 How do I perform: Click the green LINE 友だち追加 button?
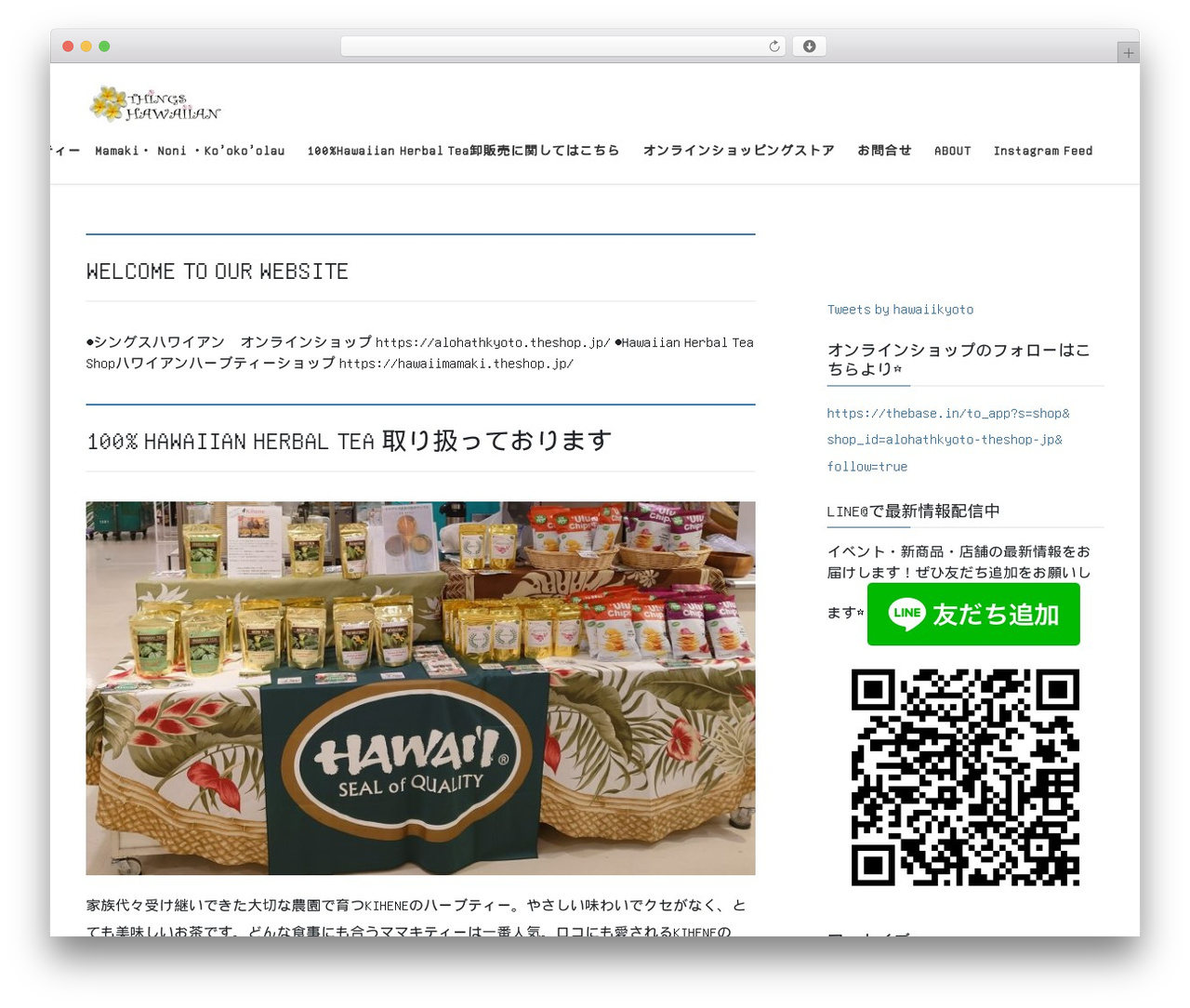973,615
